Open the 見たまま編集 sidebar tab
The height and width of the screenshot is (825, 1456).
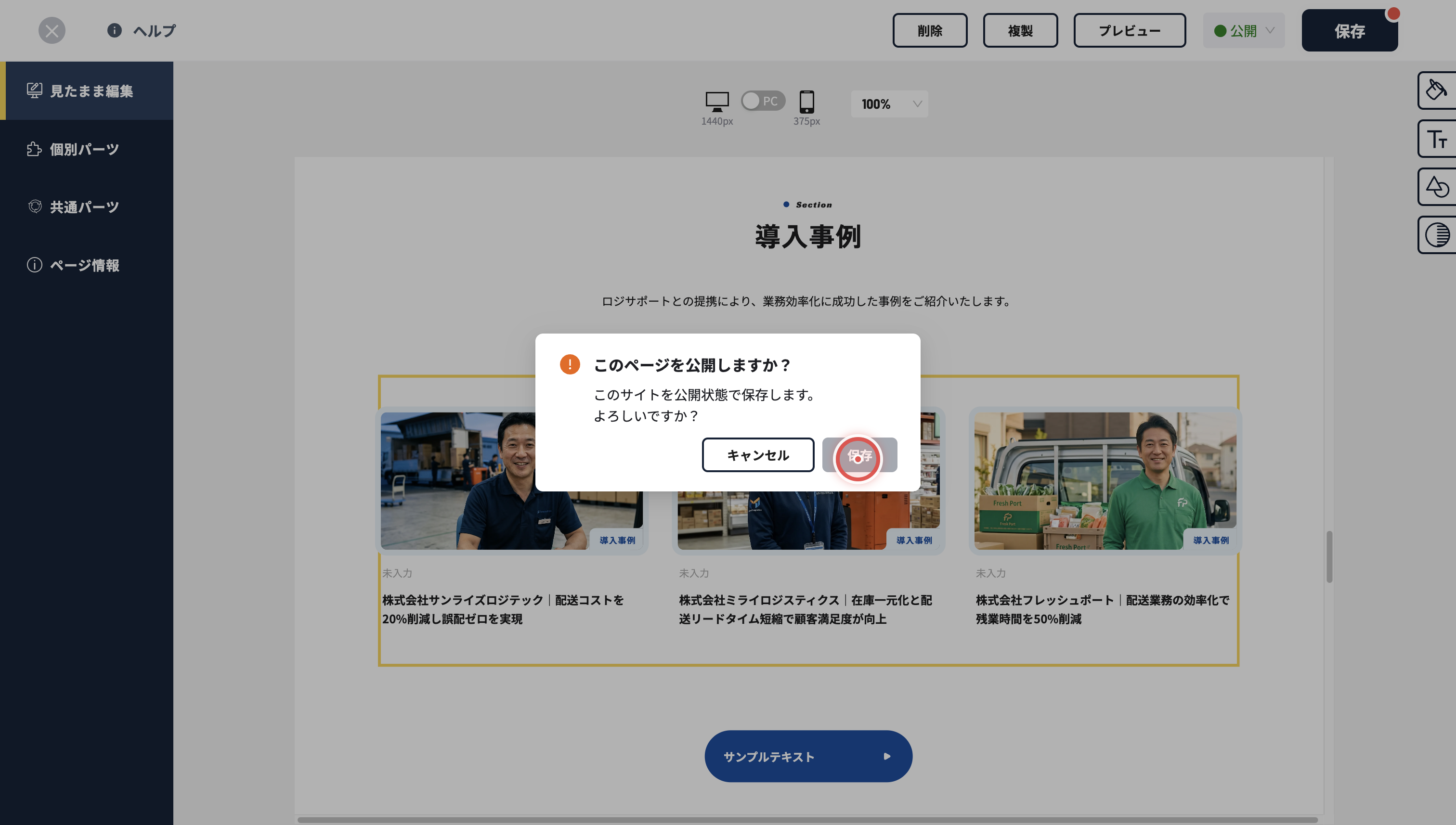[x=87, y=90]
